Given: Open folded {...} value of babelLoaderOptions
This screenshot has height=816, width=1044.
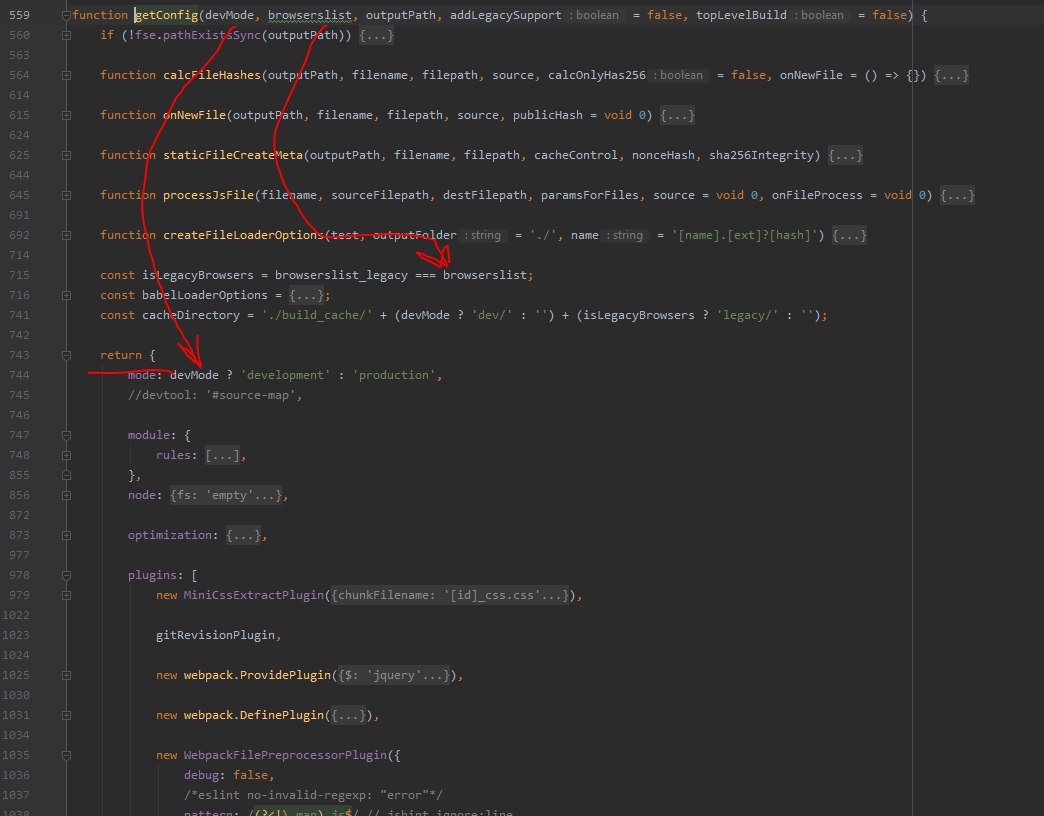Looking at the screenshot, I should [306, 295].
